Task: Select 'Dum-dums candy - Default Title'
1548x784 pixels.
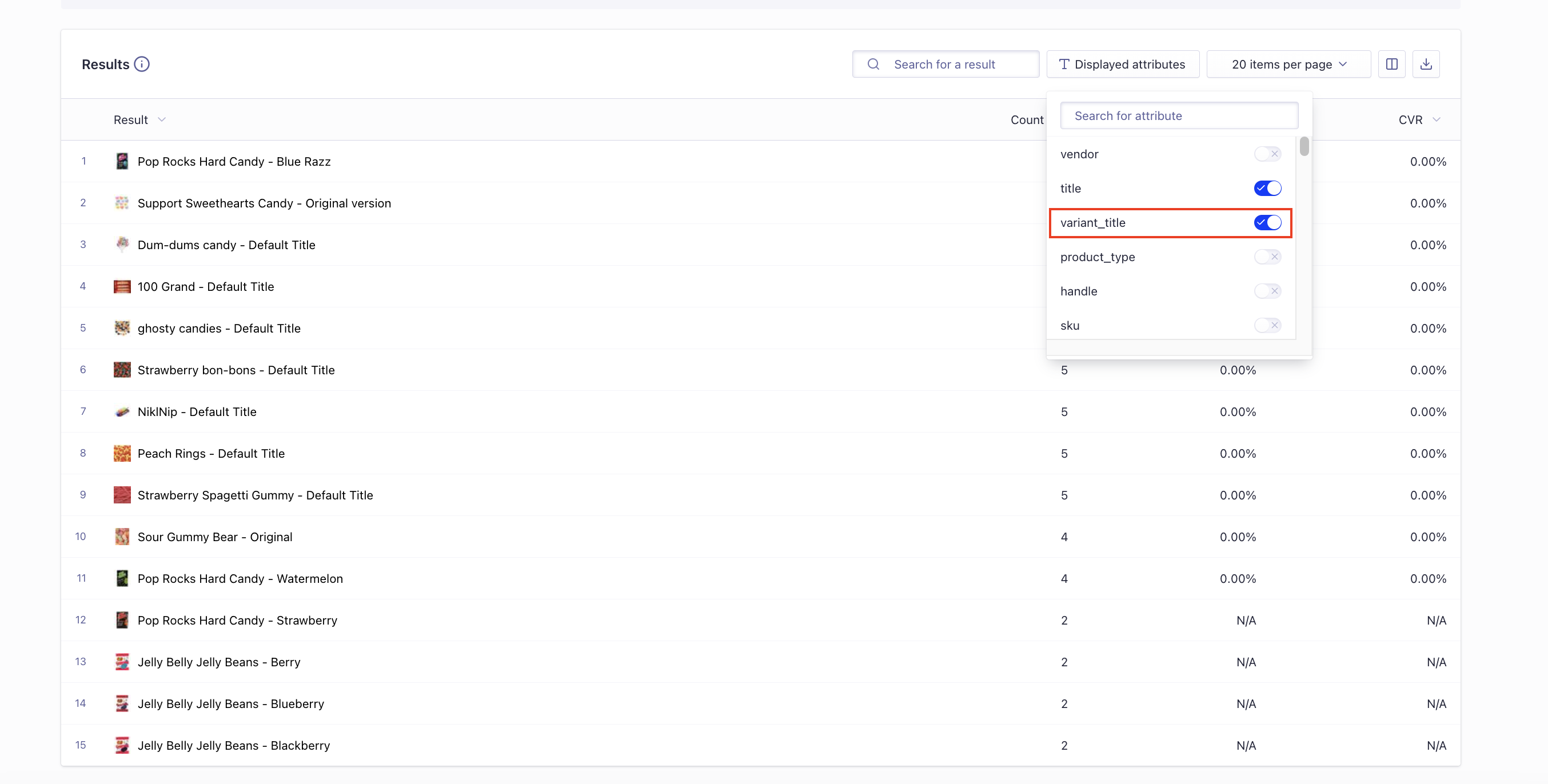Action: point(226,245)
